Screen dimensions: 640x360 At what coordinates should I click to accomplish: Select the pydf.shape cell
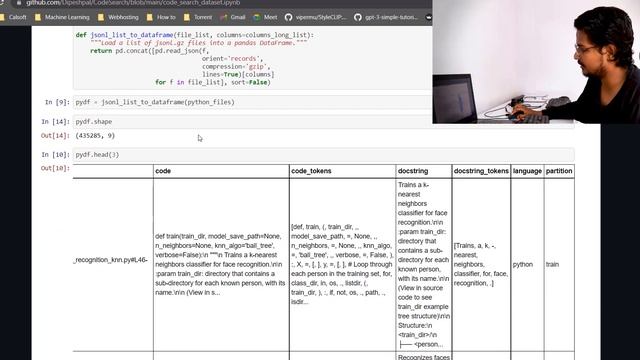click(252, 122)
